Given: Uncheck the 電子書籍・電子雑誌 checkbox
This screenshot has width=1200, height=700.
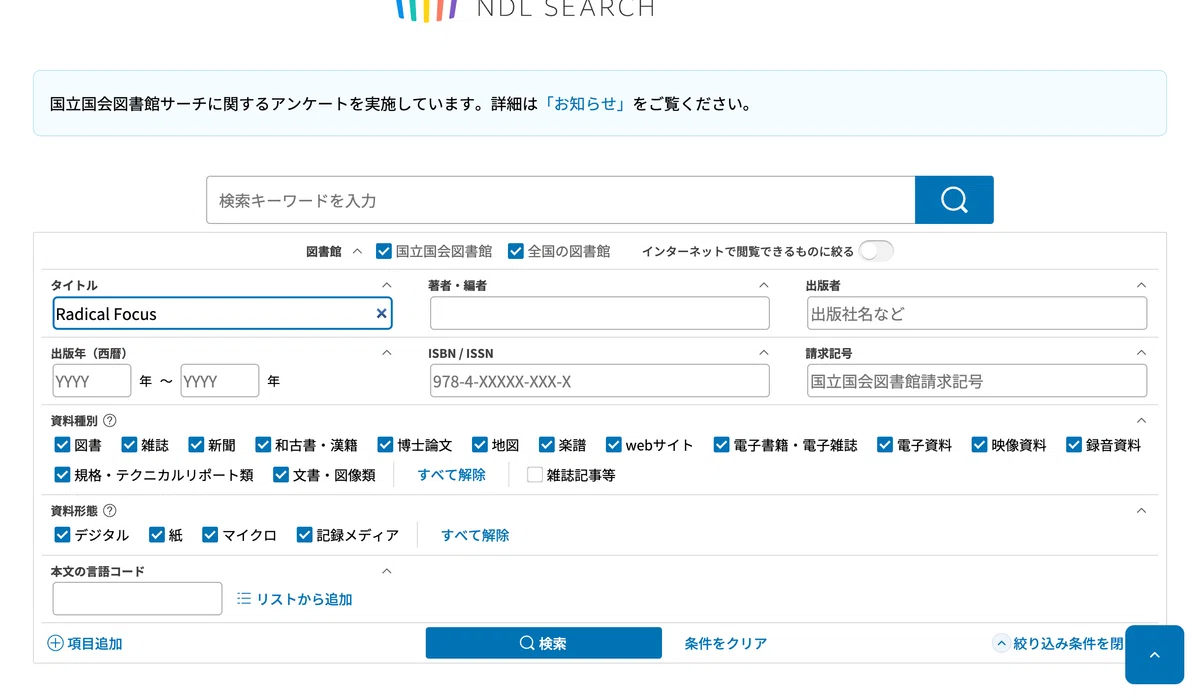Looking at the screenshot, I should 722,445.
